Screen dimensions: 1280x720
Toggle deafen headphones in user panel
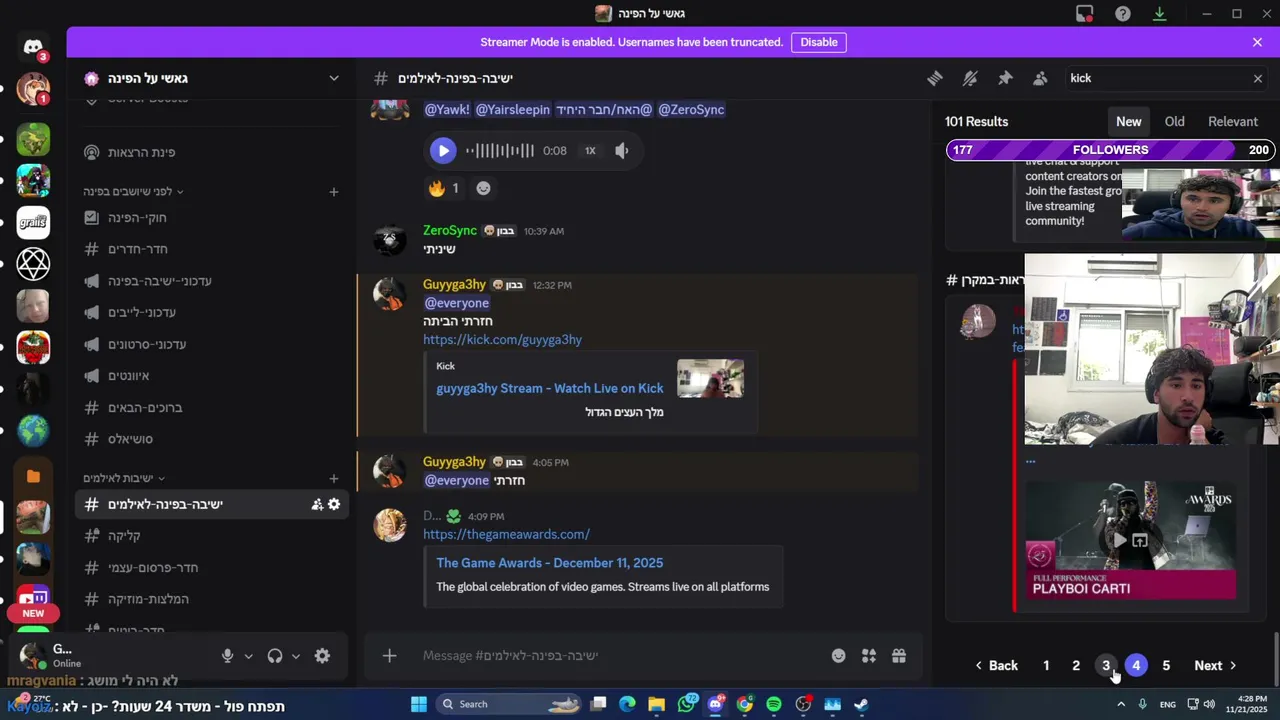tap(275, 656)
